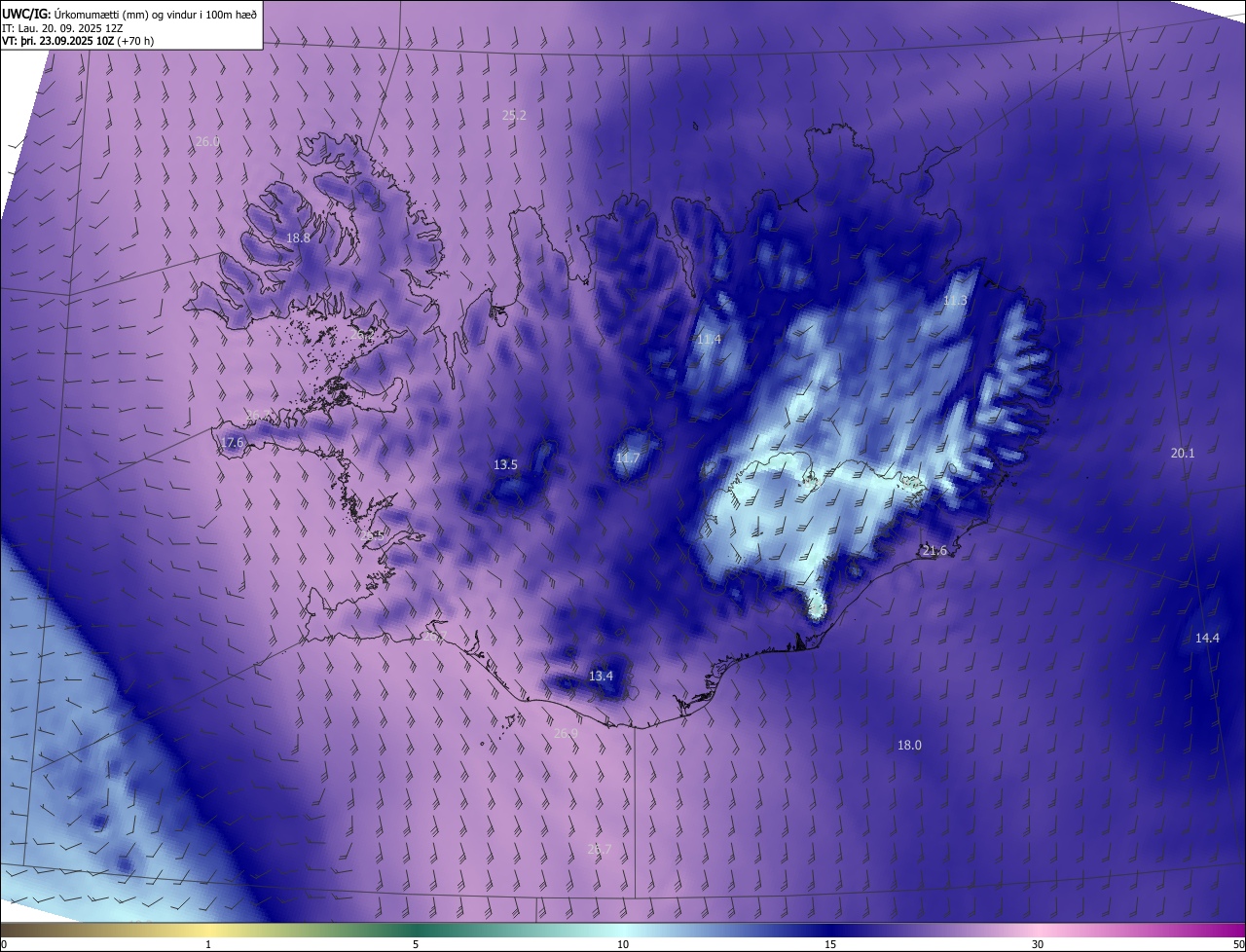Click the color scale label 15

(830, 944)
